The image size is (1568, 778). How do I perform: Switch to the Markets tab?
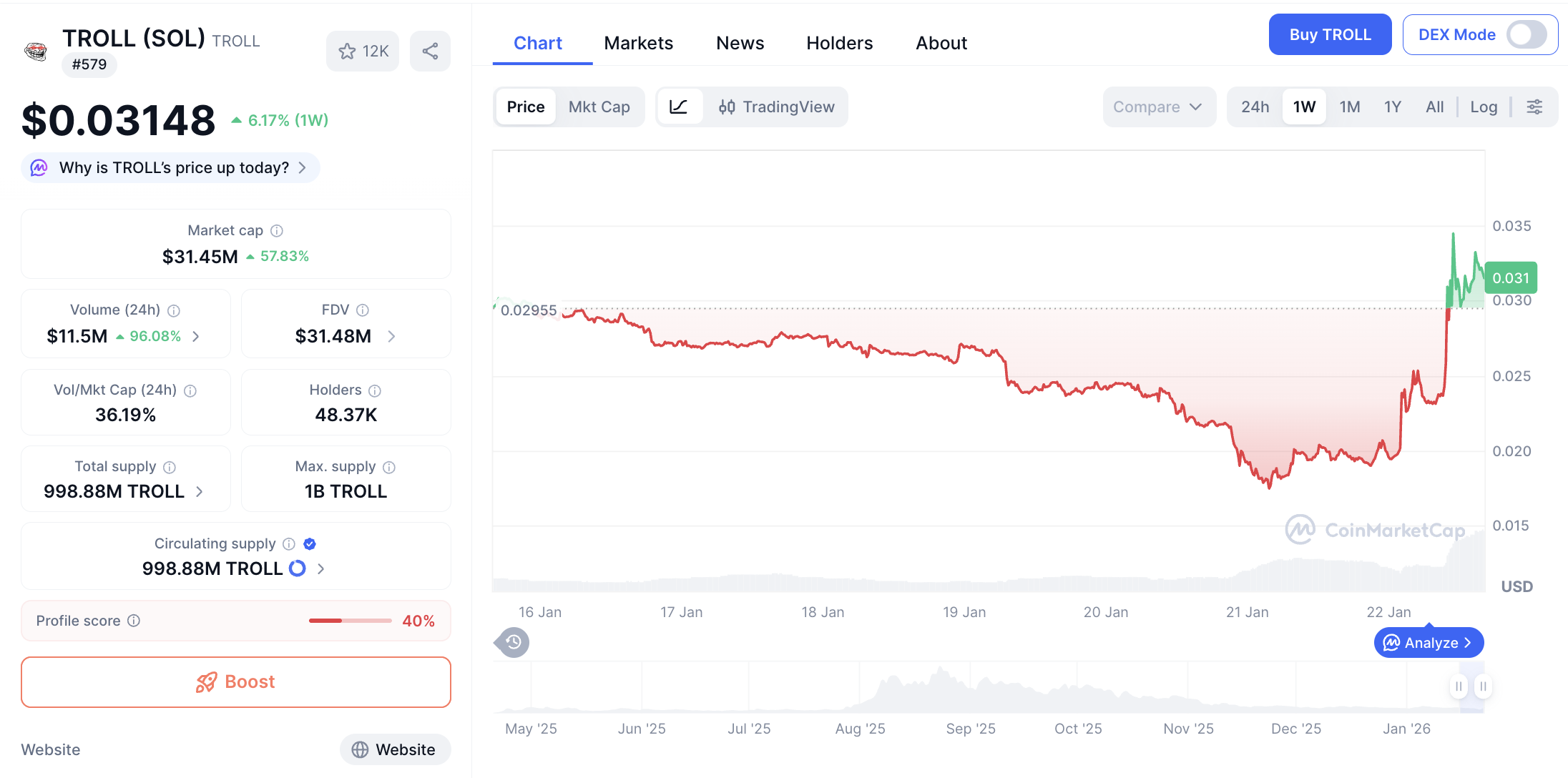pos(638,44)
